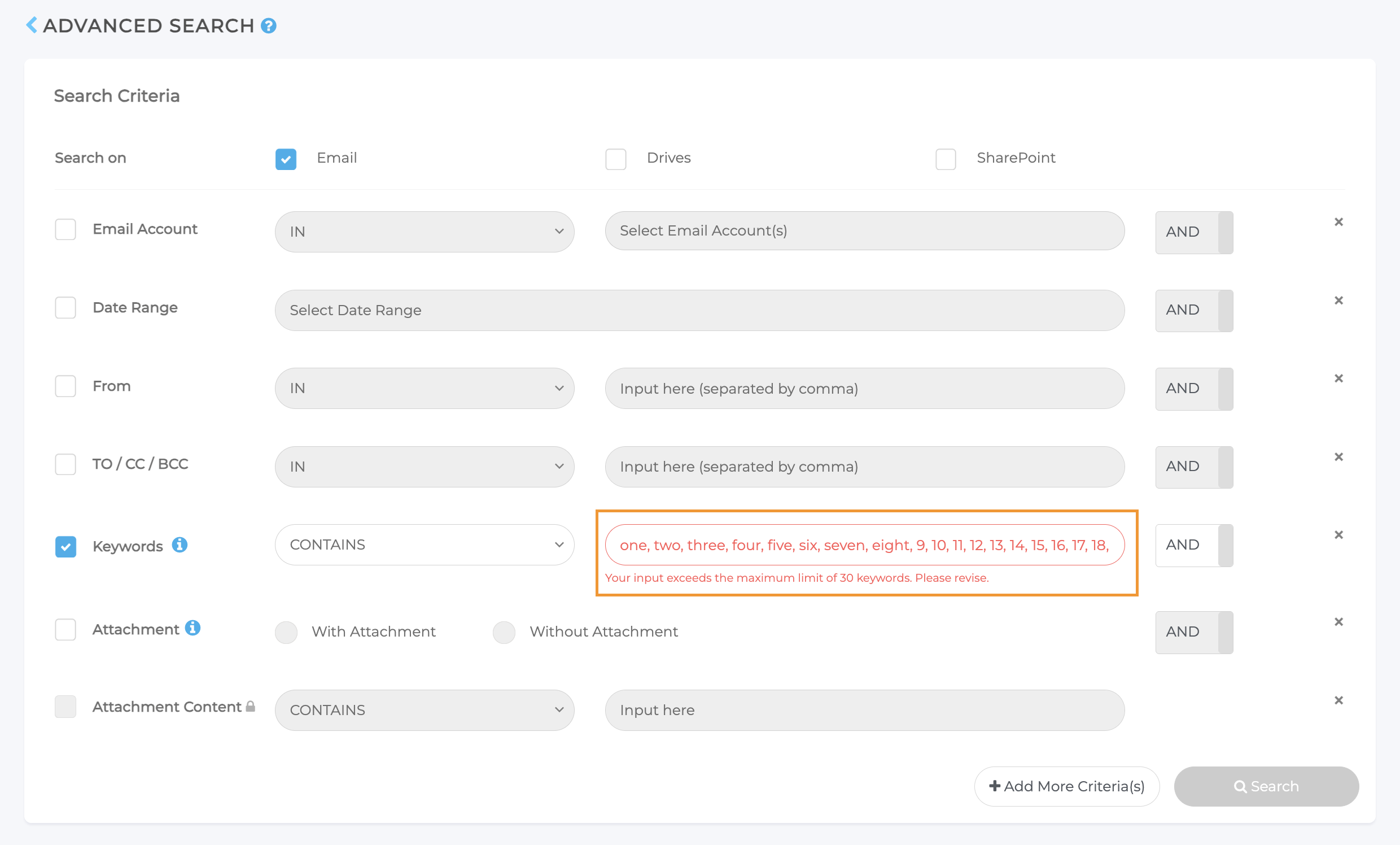Click the Keywords info icon
Image resolution: width=1400 pixels, height=845 pixels.
180,545
